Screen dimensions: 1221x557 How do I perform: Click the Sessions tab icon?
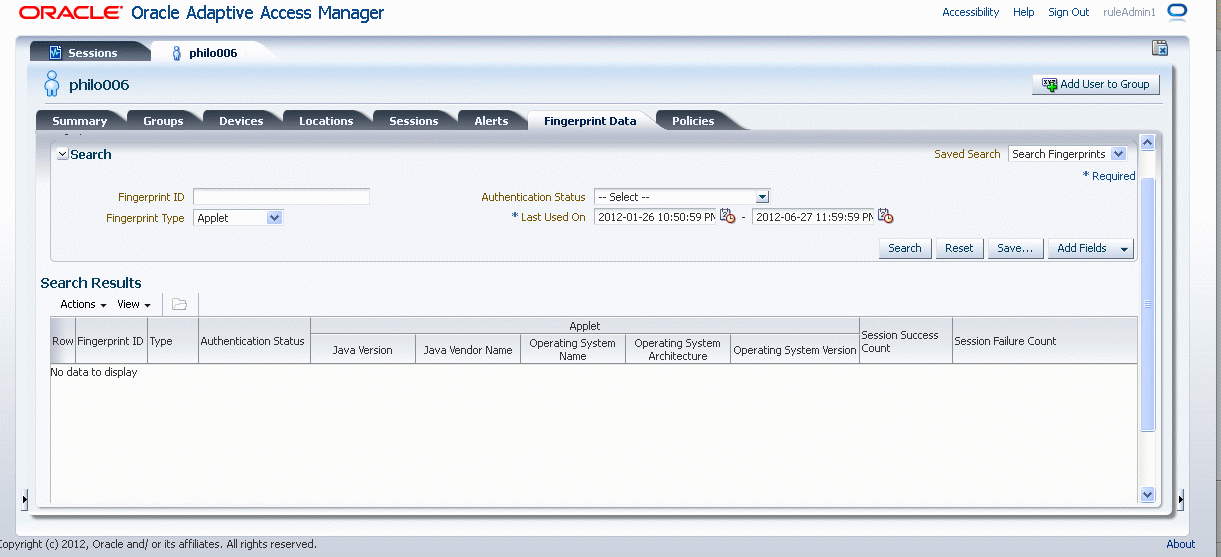pyautogui.click(x=56, y=52)
